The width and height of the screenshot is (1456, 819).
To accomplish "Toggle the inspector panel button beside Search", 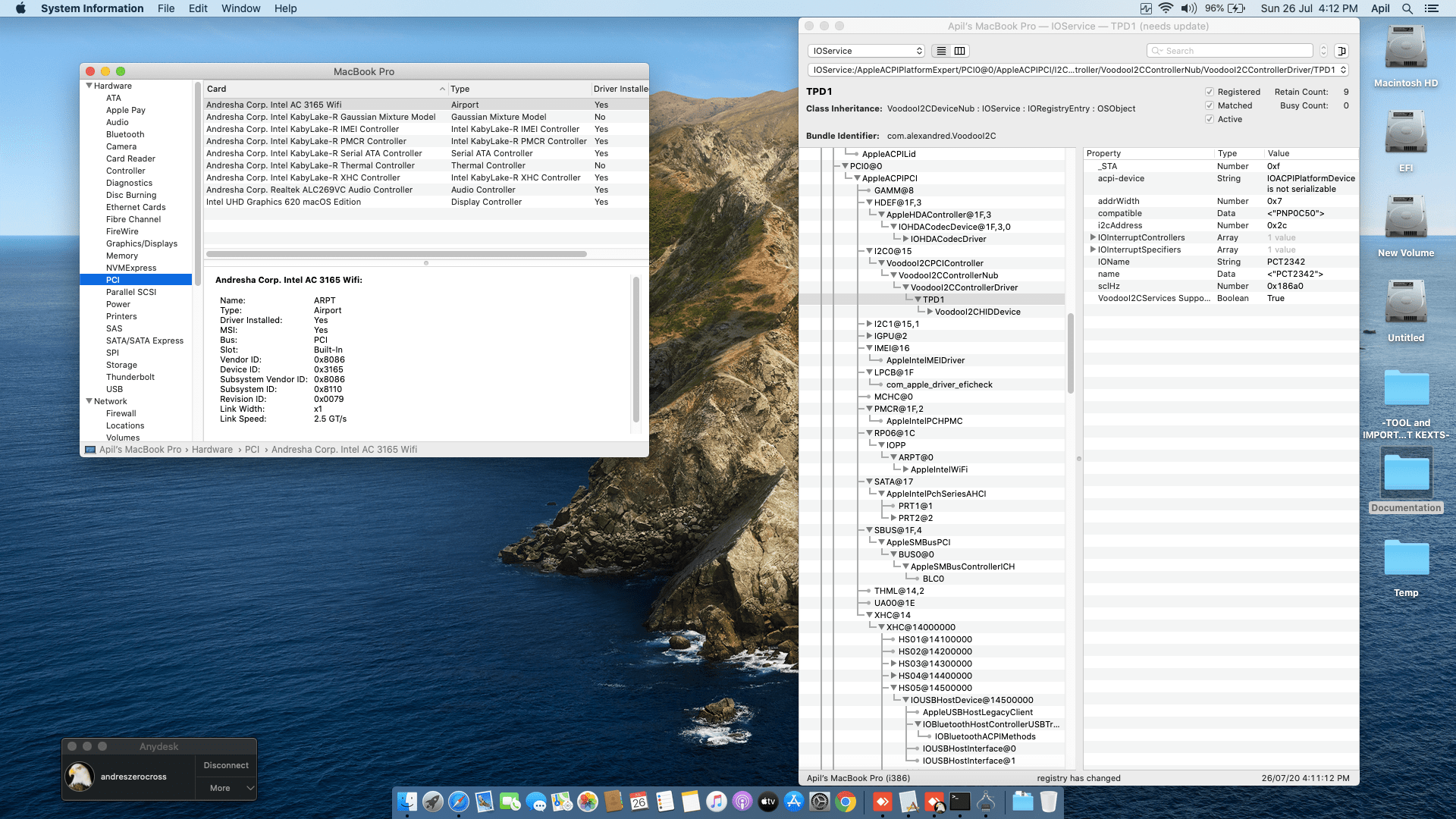I will (1341, 51).
